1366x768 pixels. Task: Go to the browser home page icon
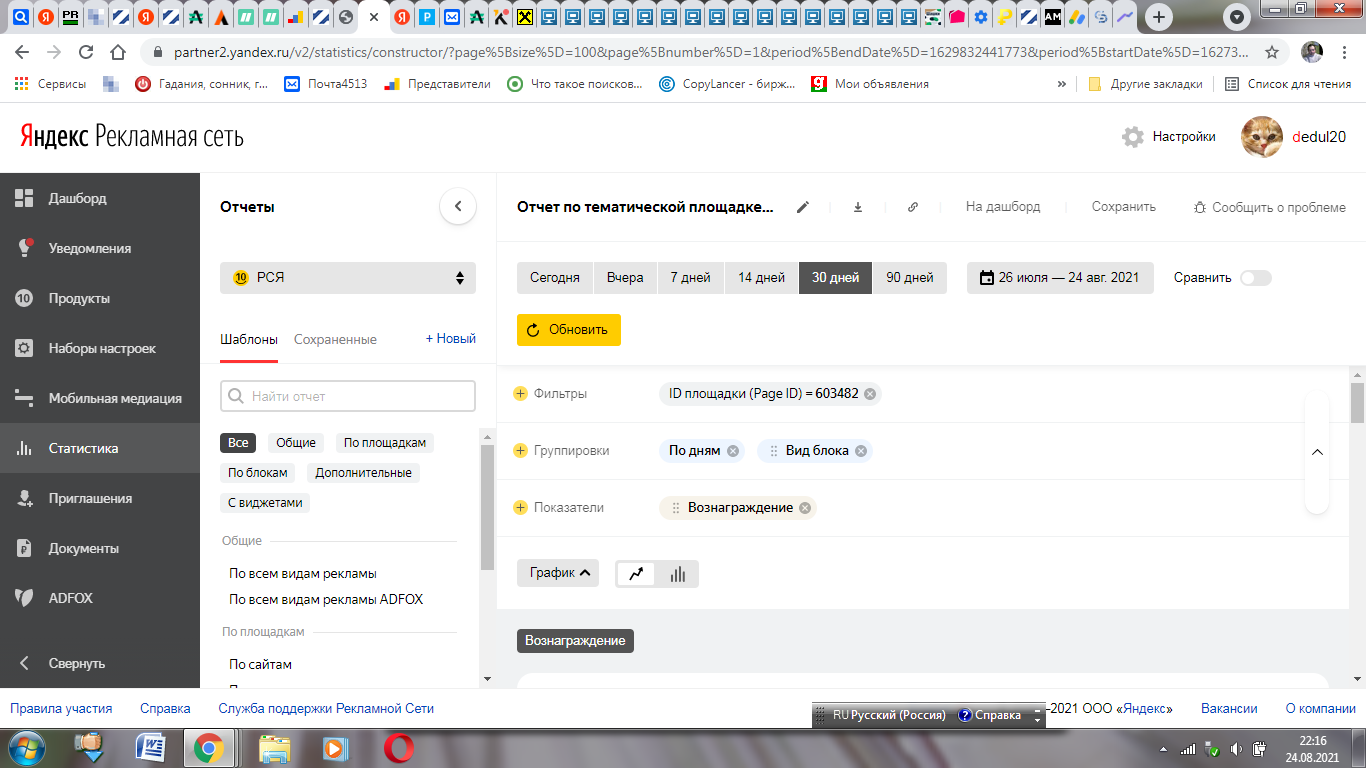(x=118, y=52)
